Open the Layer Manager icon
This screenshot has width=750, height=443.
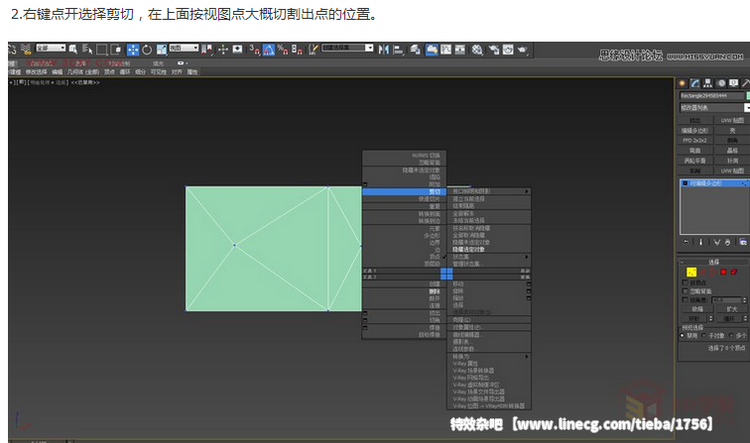tap(415, 49)
